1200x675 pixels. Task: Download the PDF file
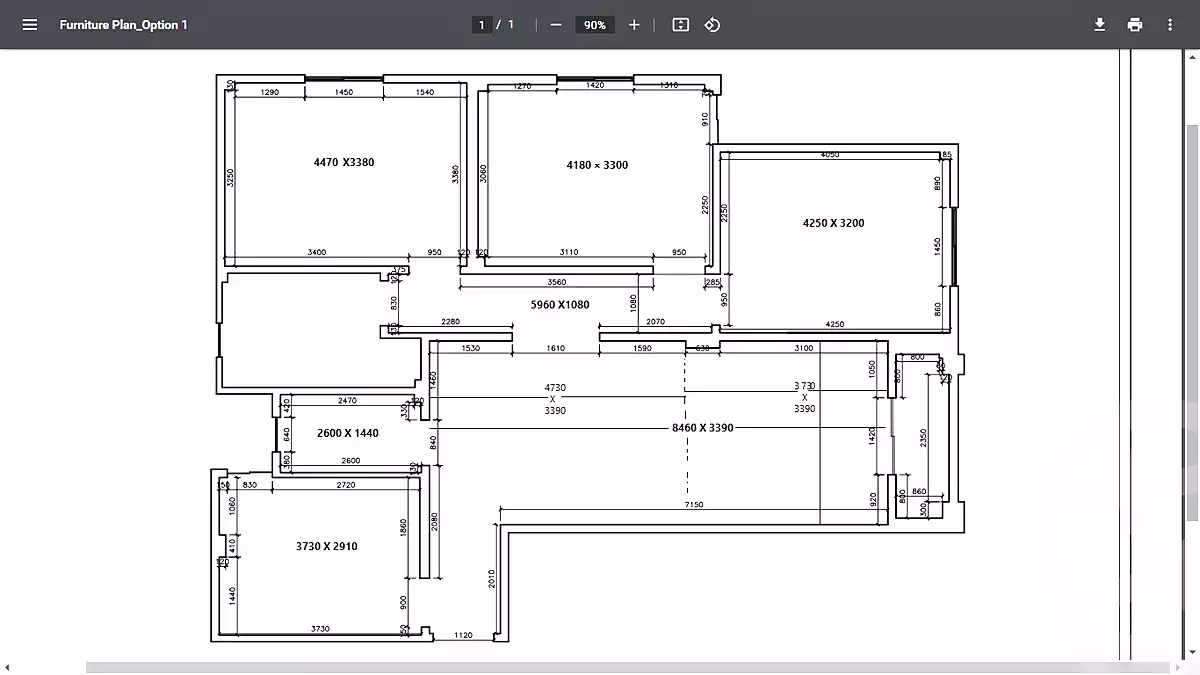pyautogui.click(x=1100, y=25)
